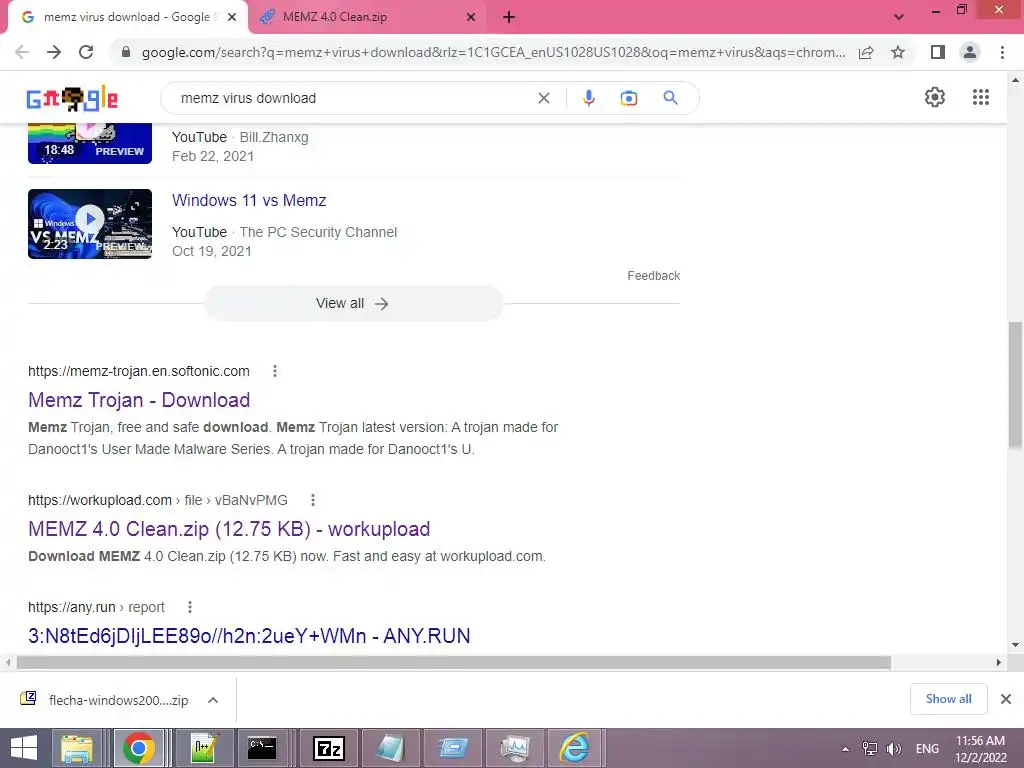Open MEMZ 4.0 Clean.zip workupload result
This screenshot has width=1024, height=768.
click(229, 529)
